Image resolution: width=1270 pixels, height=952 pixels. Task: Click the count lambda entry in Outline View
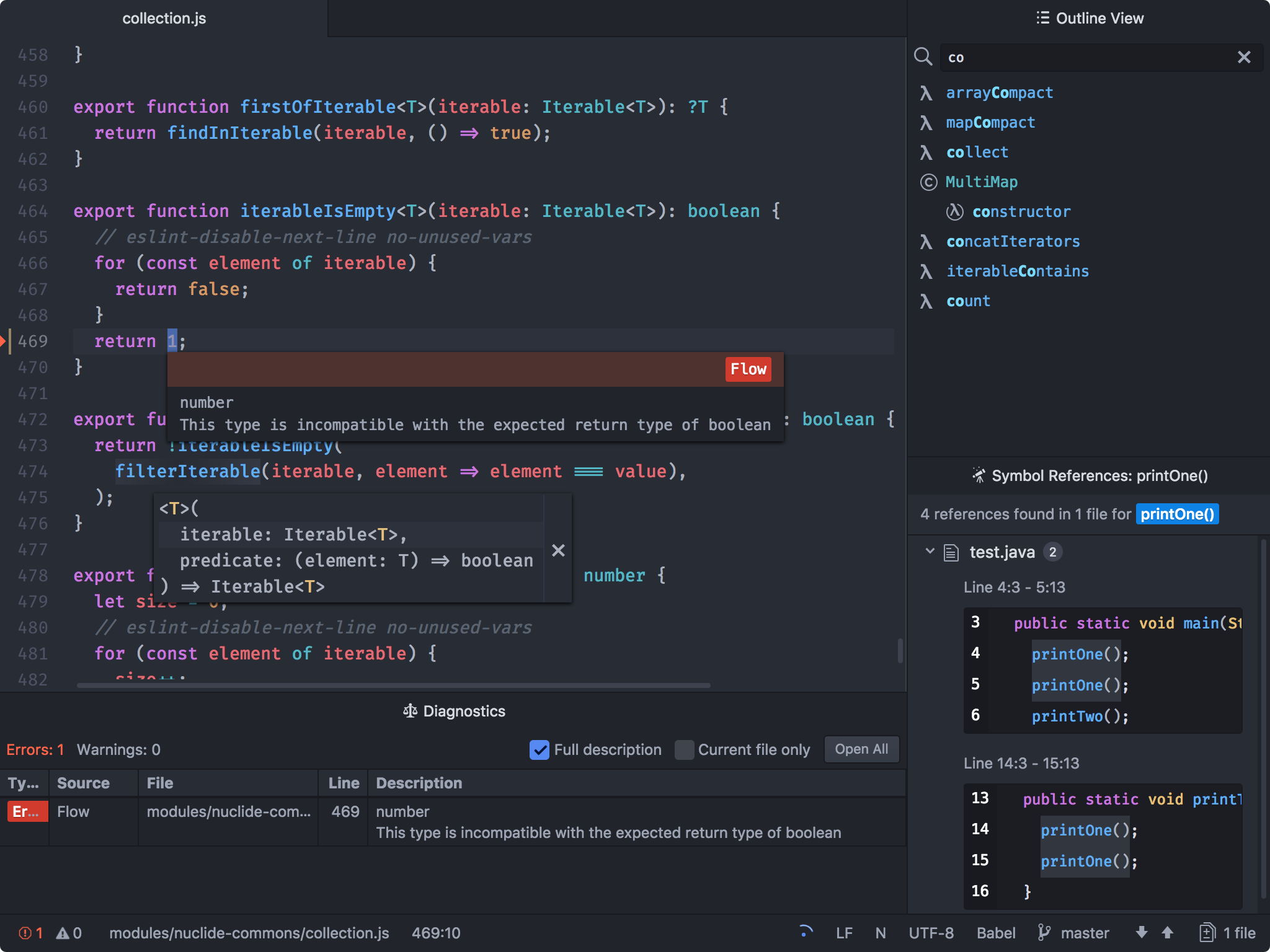966,301
